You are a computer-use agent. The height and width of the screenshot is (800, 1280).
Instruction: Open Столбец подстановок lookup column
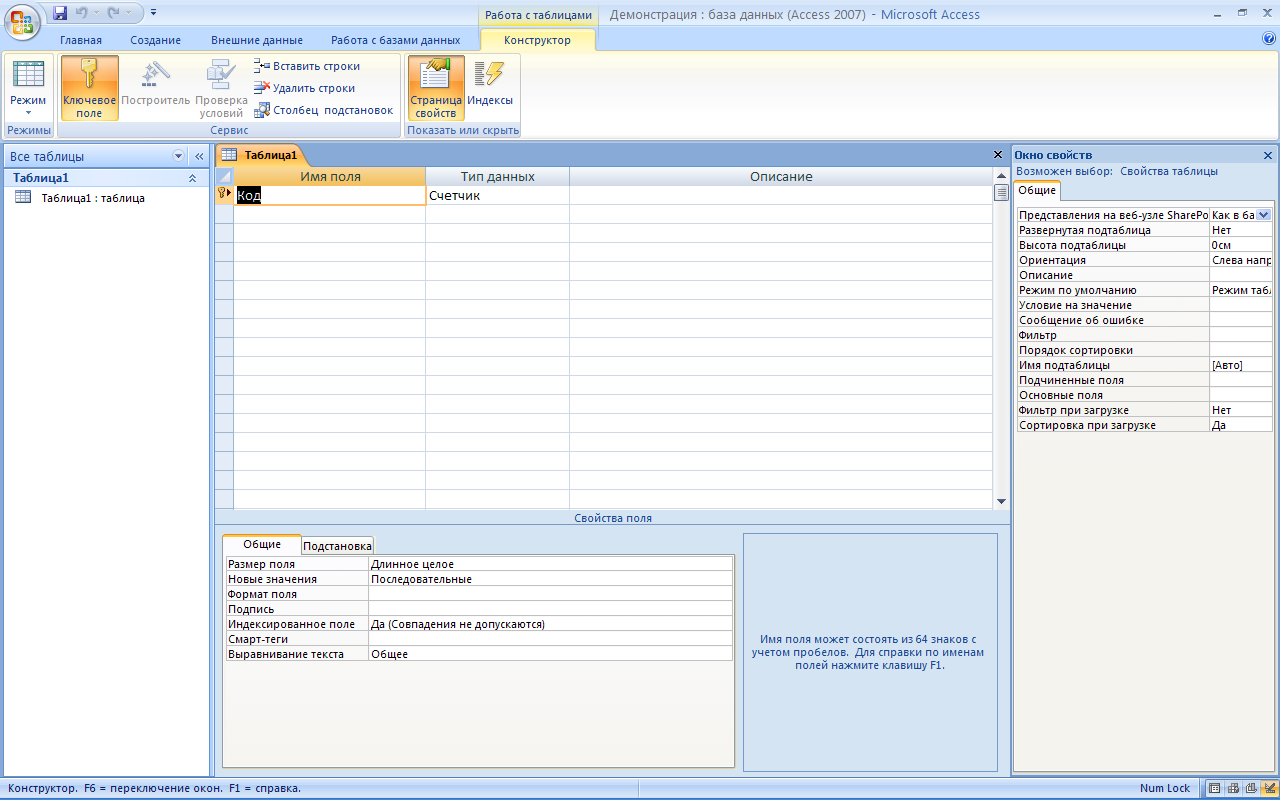324,110
